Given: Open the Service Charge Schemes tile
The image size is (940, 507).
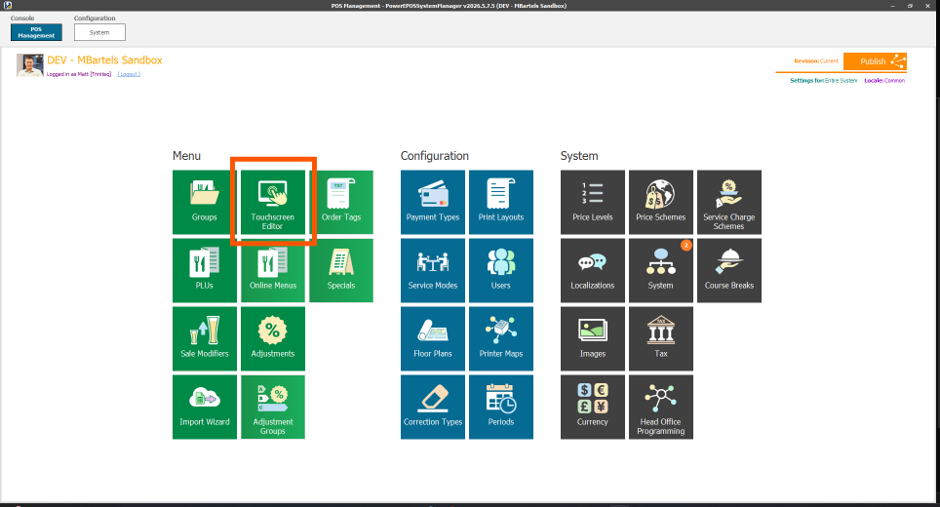Looking at the screenshot, I should [x=730, y=202].
